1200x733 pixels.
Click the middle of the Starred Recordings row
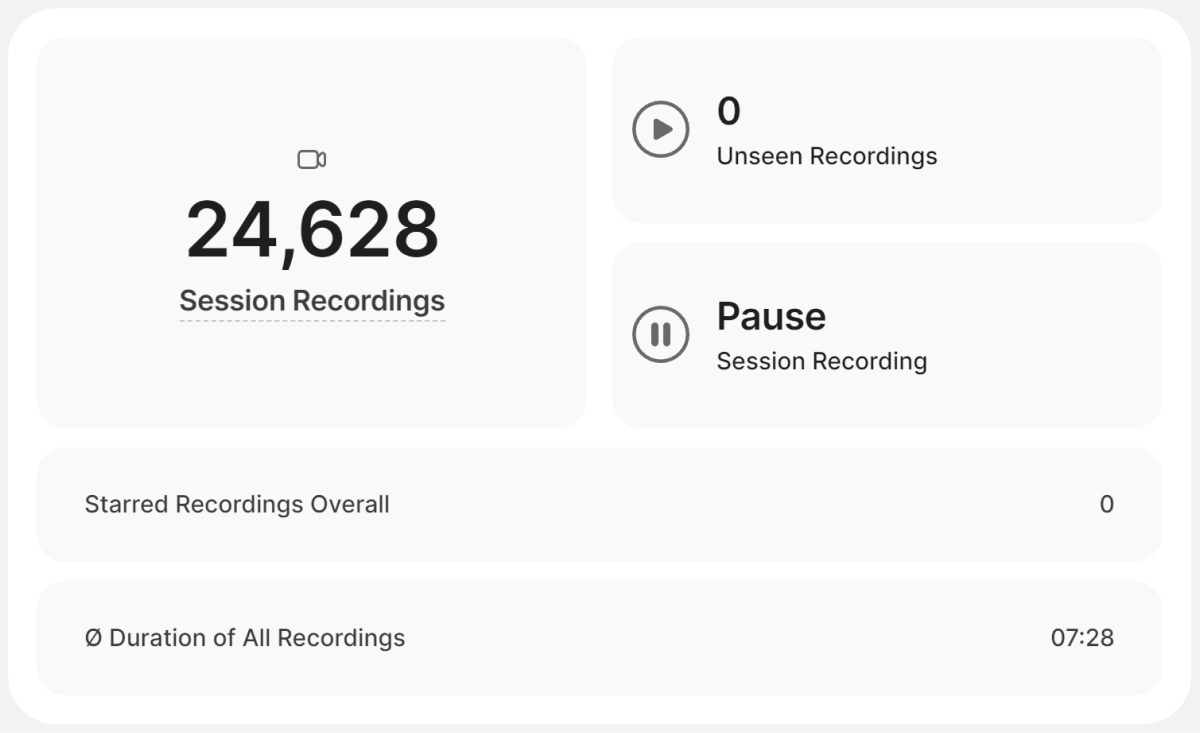tap(700, 504)
